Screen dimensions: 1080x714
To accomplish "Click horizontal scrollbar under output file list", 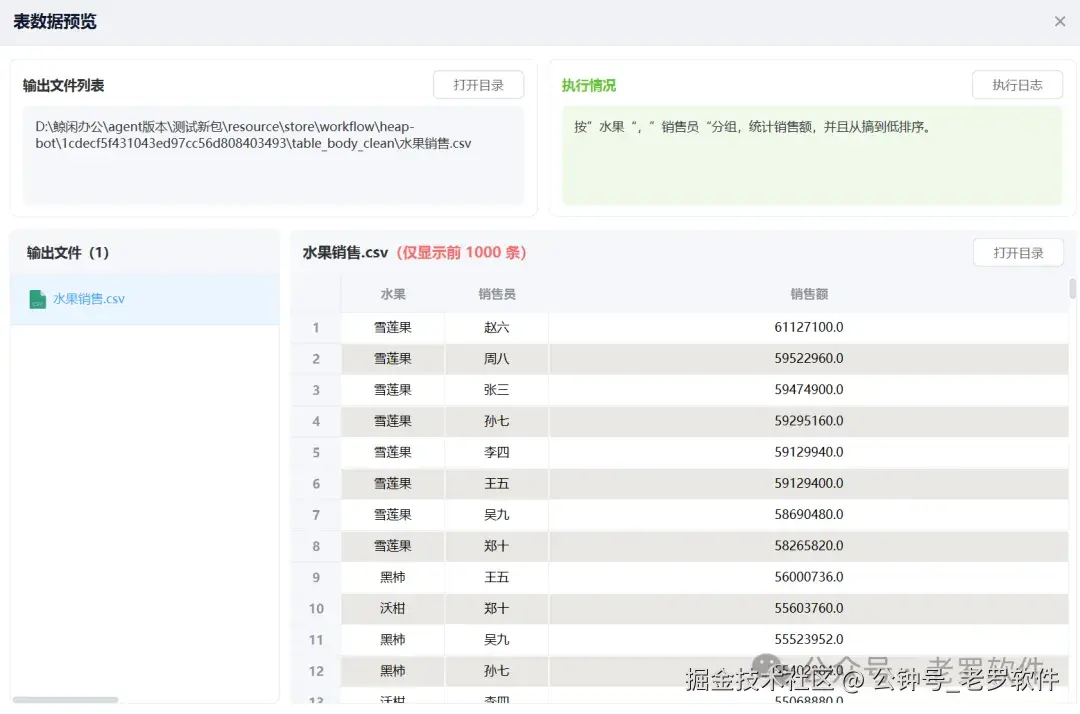I will (x=65, y=700).
